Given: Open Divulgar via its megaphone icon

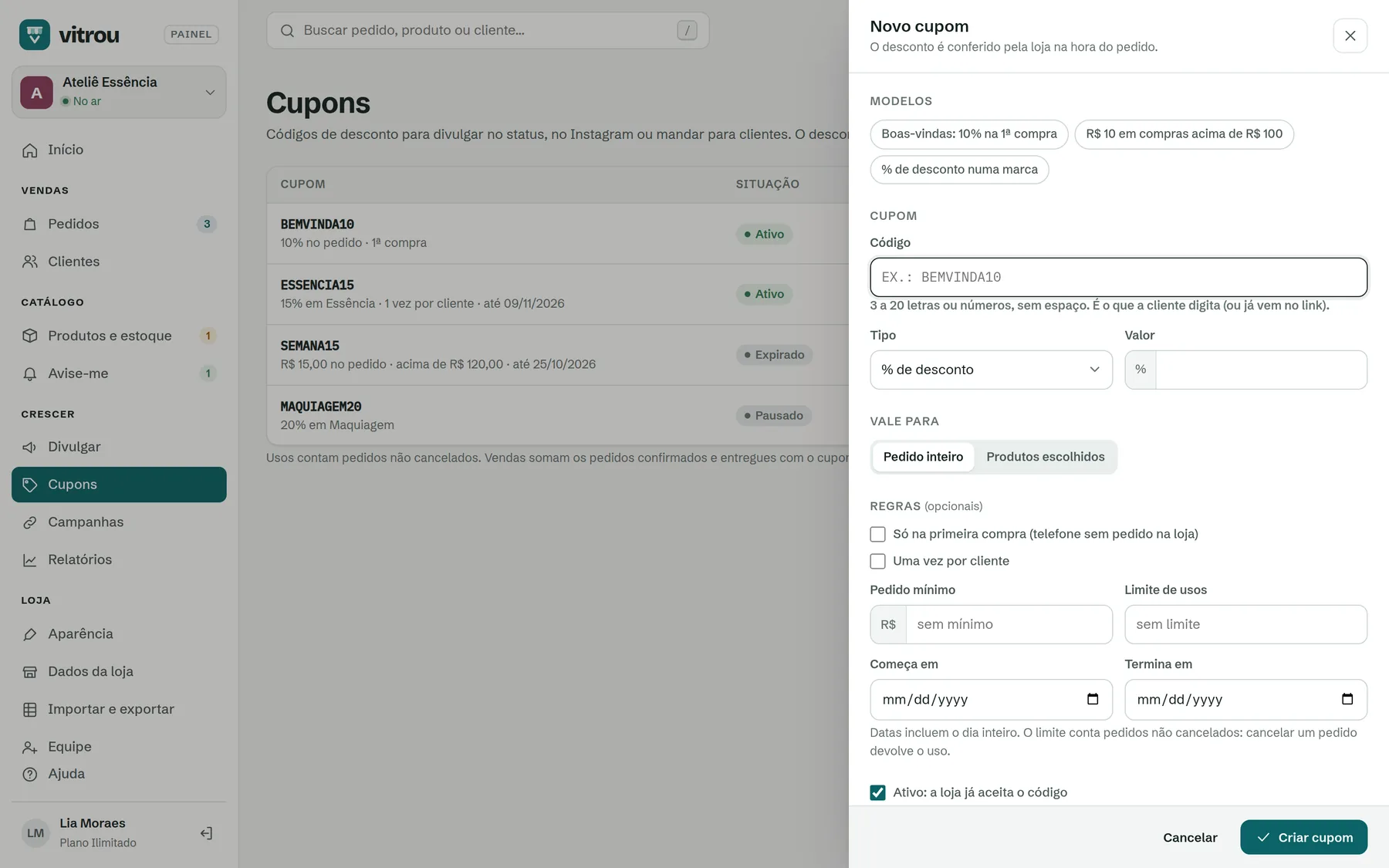Looking at the screenshot, I should (x=30, y=448).
